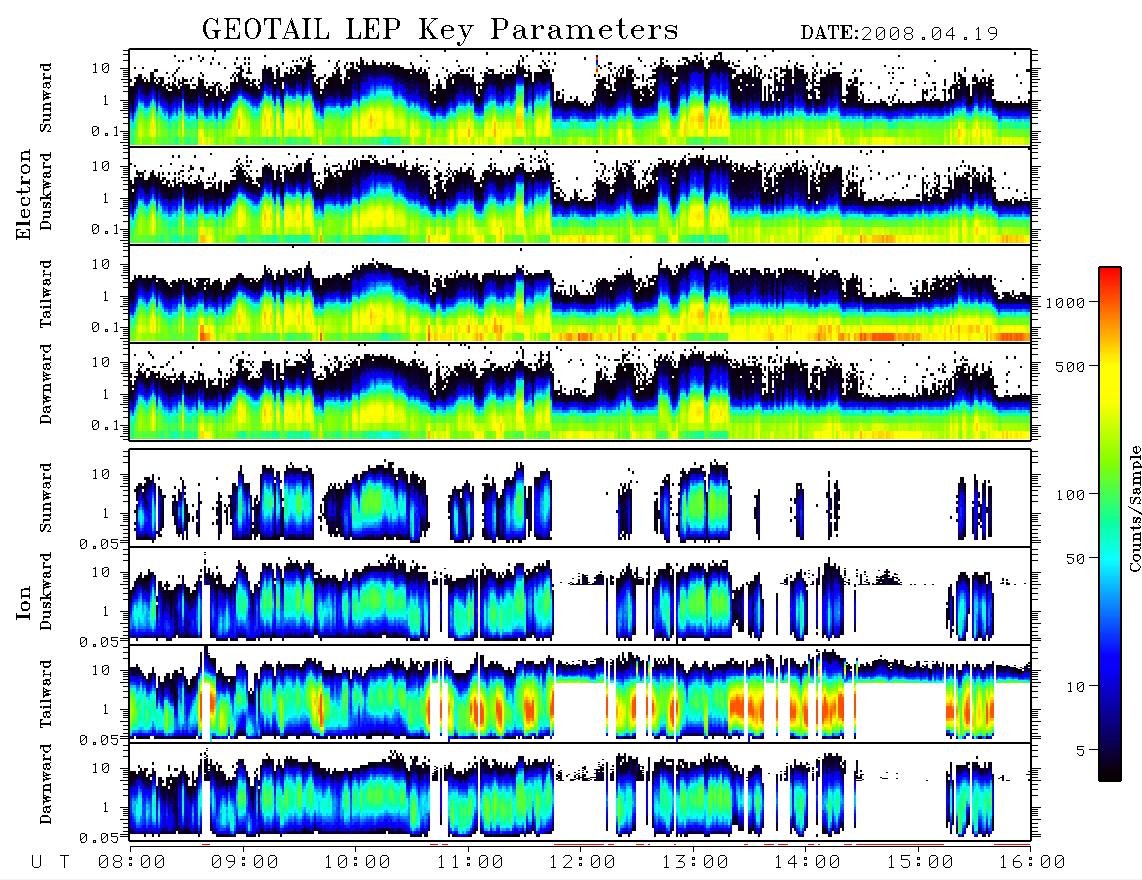This screenshot has height=880, width=1142.
Task: Click the 12:00 time axis label
Action: [x=582, y=862]
